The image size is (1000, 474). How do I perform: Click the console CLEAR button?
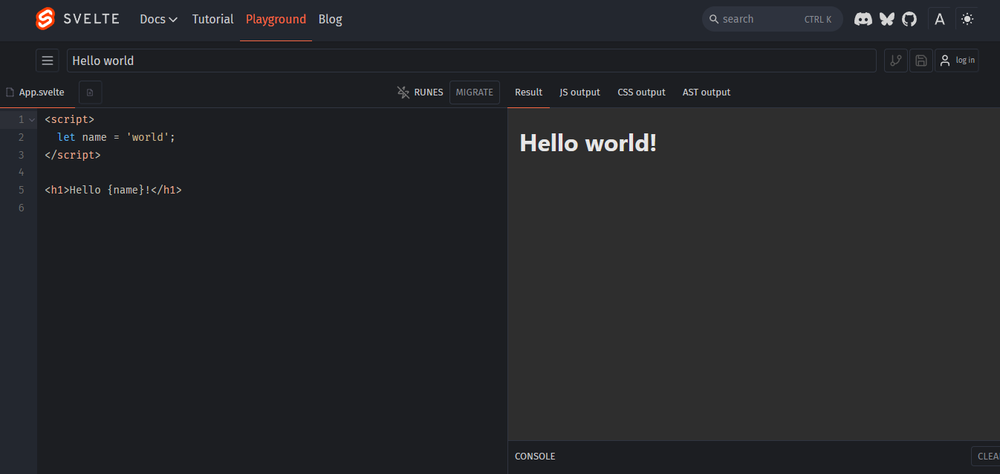coord(986,457)
